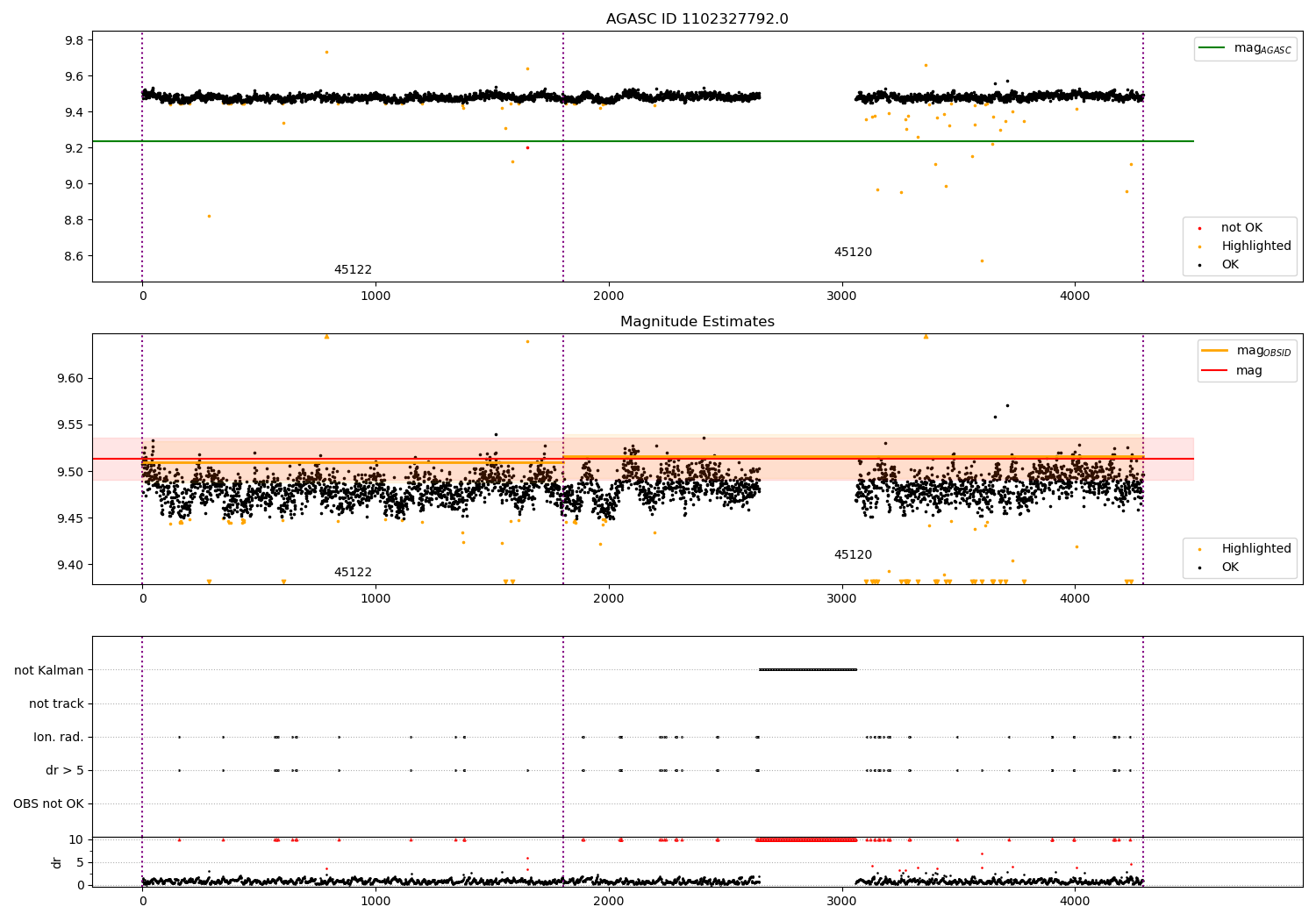The height and width of the screenshot is (921, 1316).
Task: Click the 2000 x-tick under Magnitude Estimates plot
Action: [609, 600]
